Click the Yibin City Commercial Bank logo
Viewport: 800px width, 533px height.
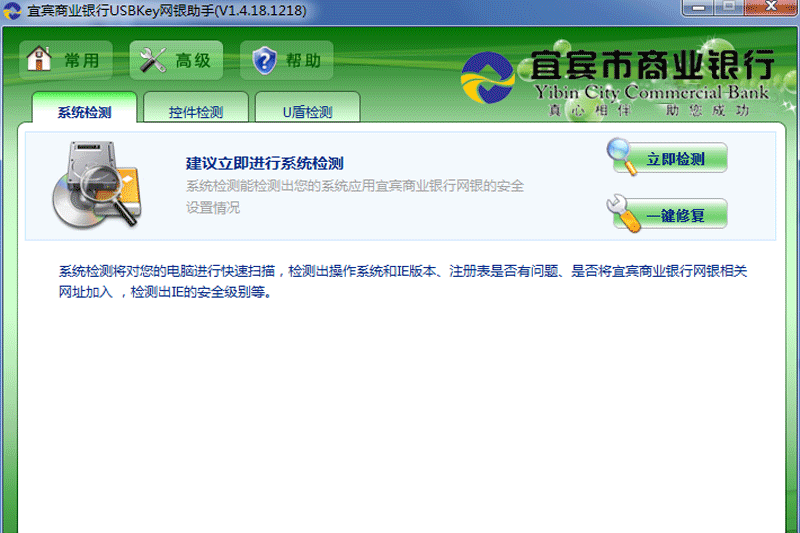point(488,78)
